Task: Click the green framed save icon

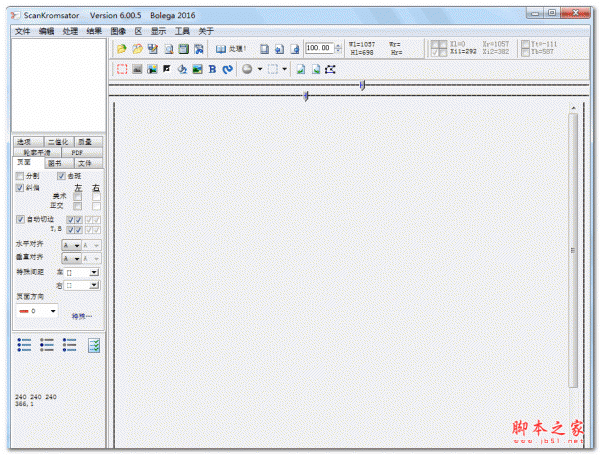Action: coord(184,49)
